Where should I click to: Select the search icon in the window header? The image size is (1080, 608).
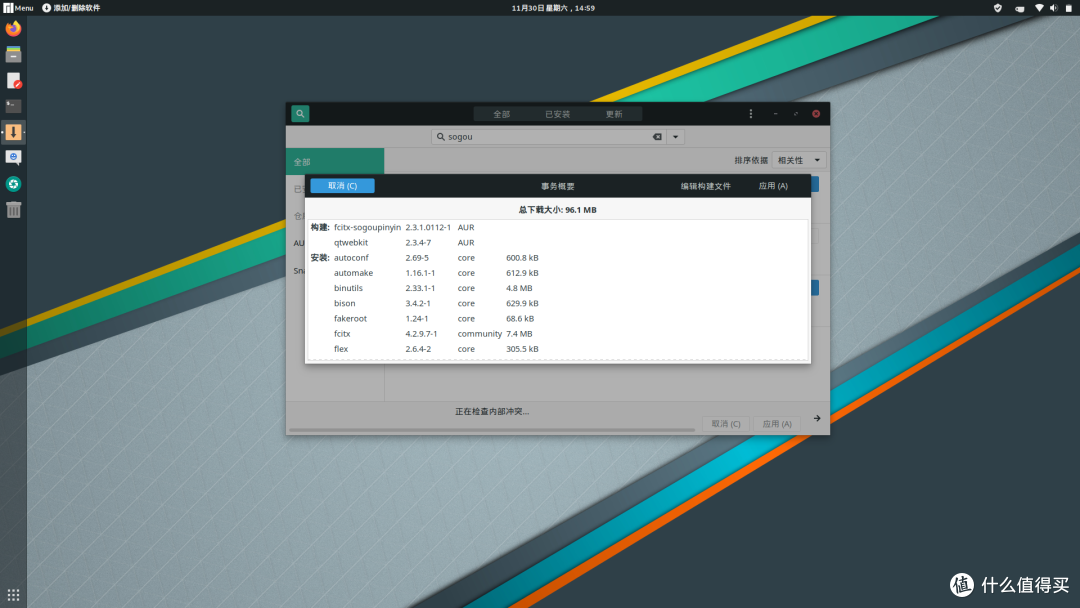pyautogui.click(x=299, y=113)
